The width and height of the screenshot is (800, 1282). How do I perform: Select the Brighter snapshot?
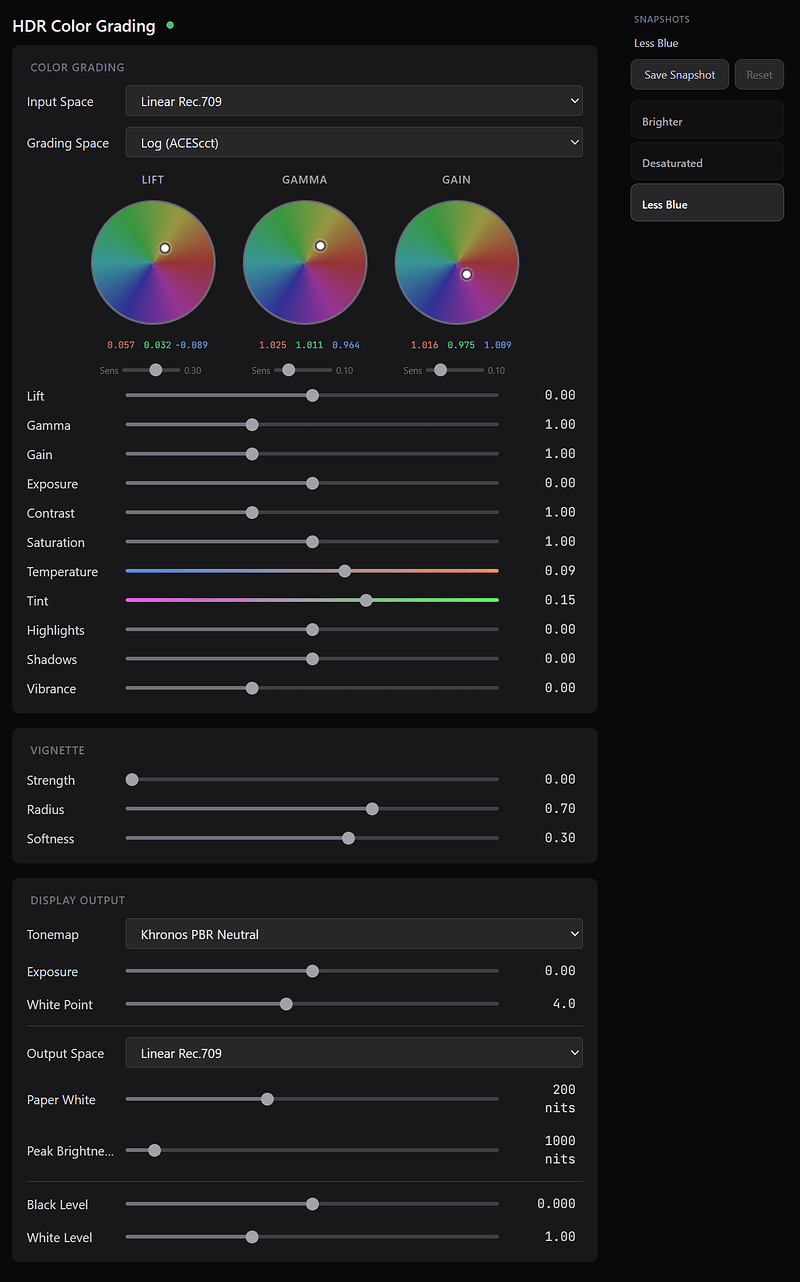click(x=707, y=121)
